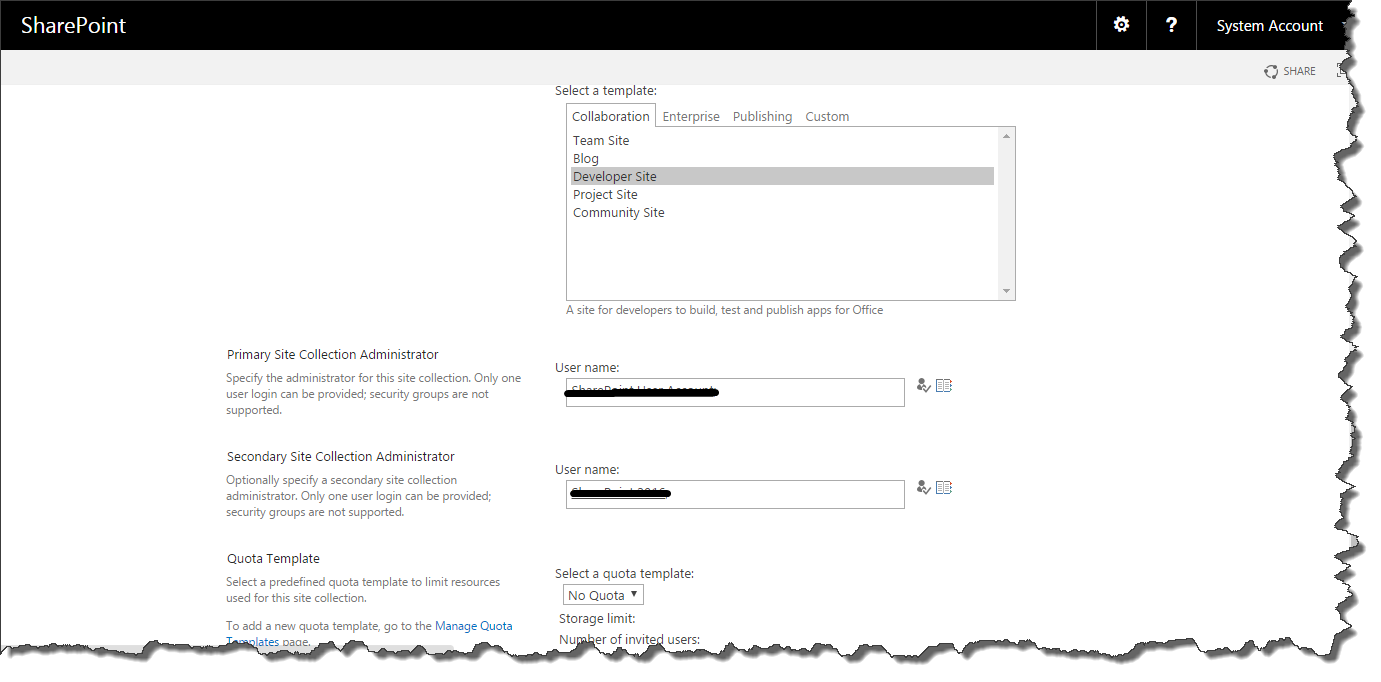Open the settings gear menu

pos(1121,25)
